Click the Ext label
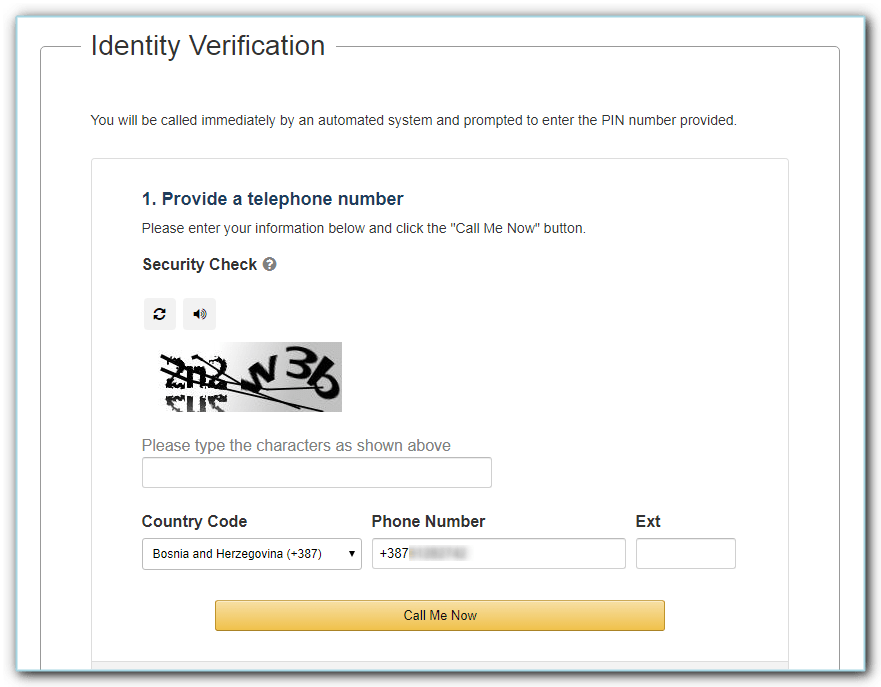The image size is (881, 687). pyautogui.click(x=648, y=521)
